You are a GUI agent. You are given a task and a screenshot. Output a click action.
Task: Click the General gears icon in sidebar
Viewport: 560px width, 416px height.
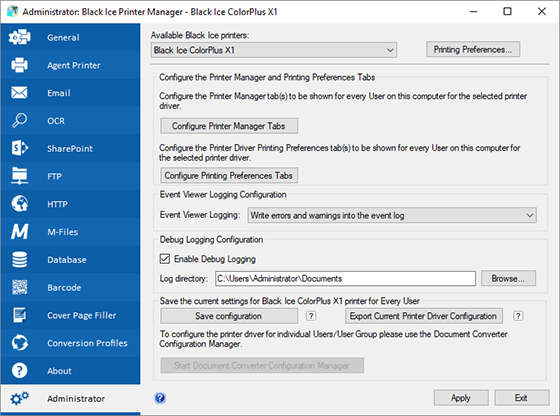pyautogui.click(x=20, y=37)
